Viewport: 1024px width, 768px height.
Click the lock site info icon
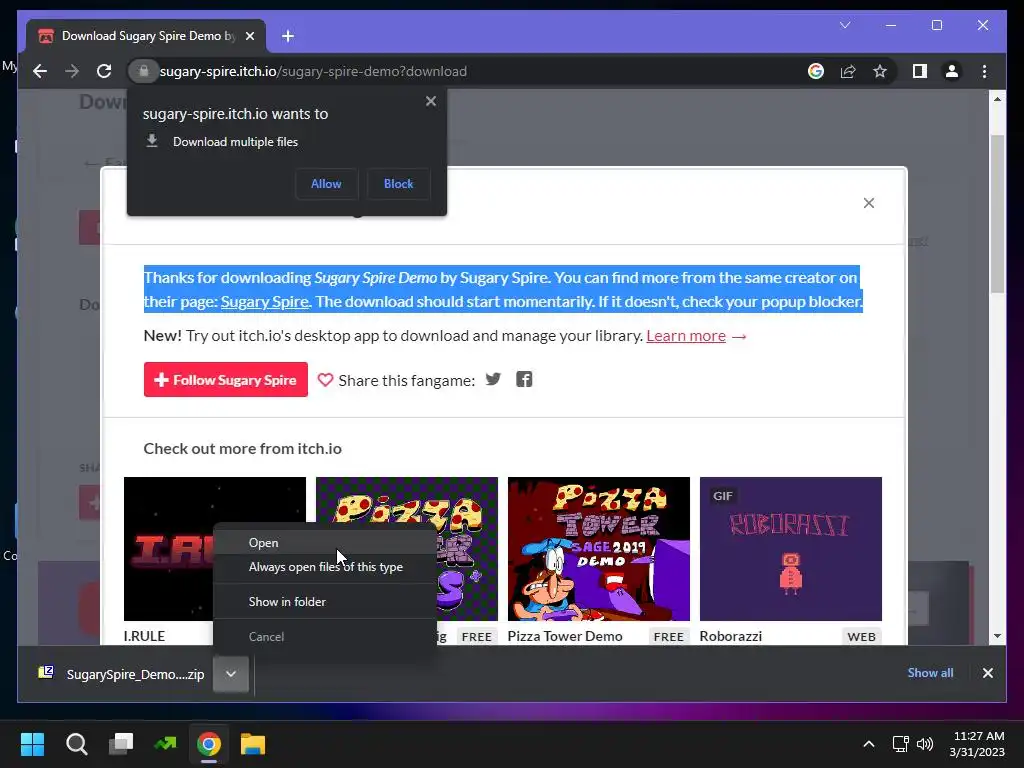click(x=144, y=71)
